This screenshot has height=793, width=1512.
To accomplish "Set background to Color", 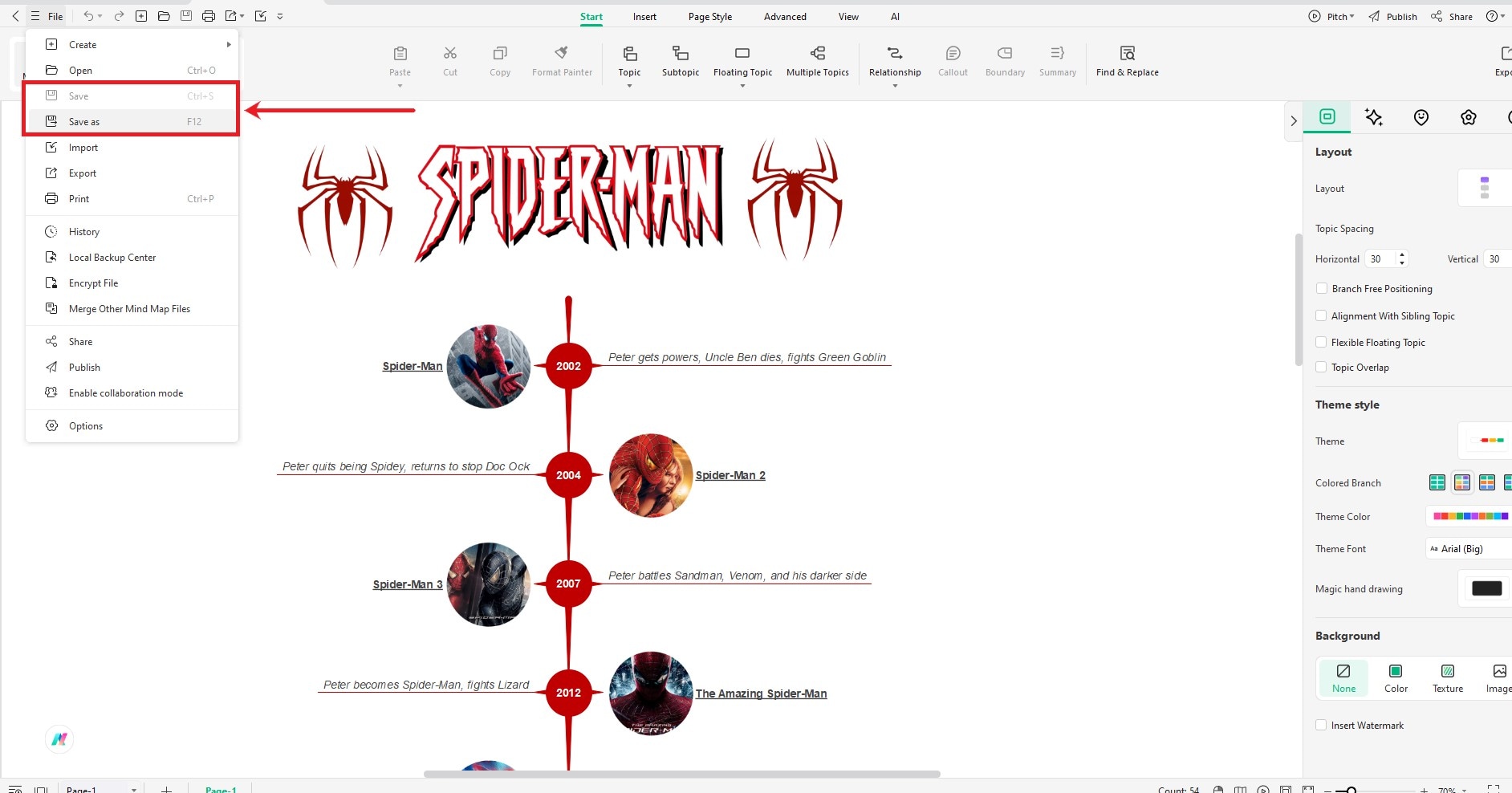I will (x=1396, y=678).
